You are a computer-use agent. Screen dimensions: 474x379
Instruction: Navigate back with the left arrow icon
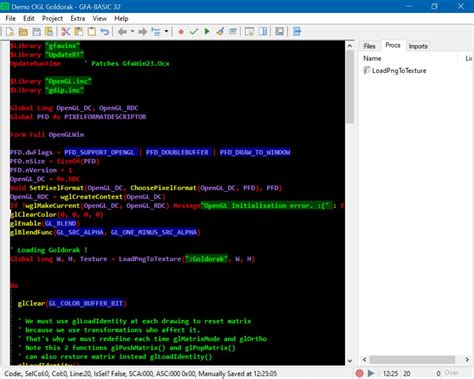pos(122,32)
